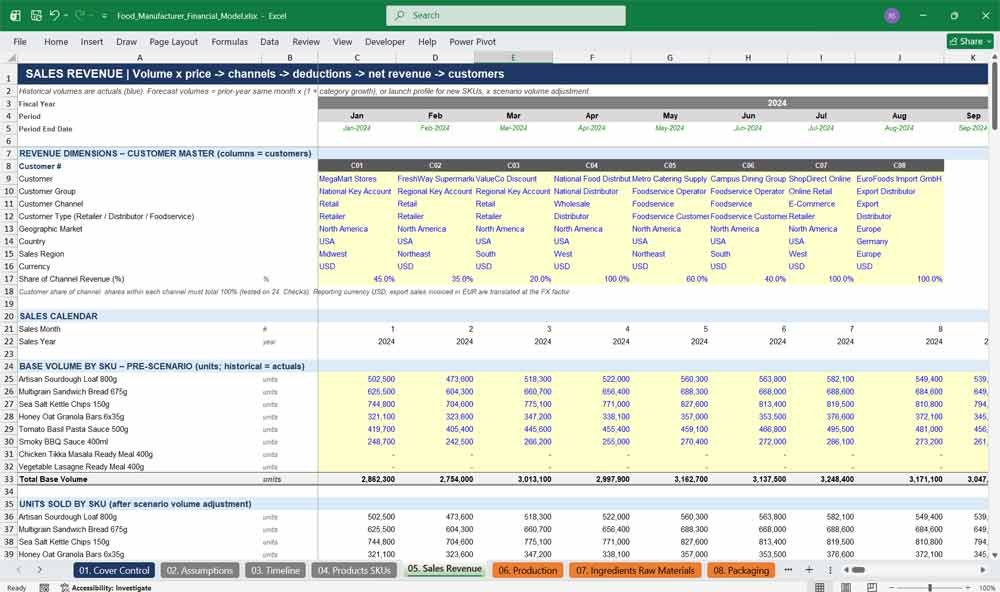Click next sheet navigation arrow
Screen dimensions: 1000x592
[x=40, y=570]
